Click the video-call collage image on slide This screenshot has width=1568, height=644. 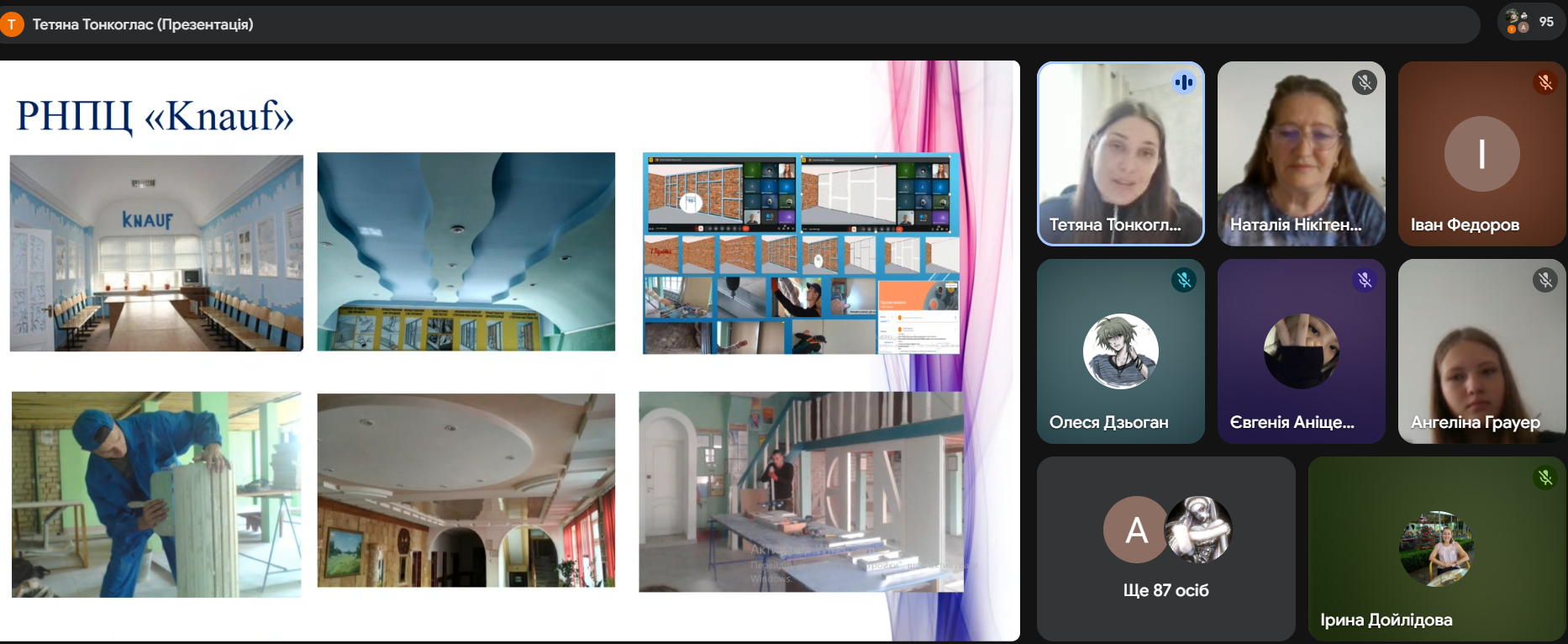coord(802,253)
